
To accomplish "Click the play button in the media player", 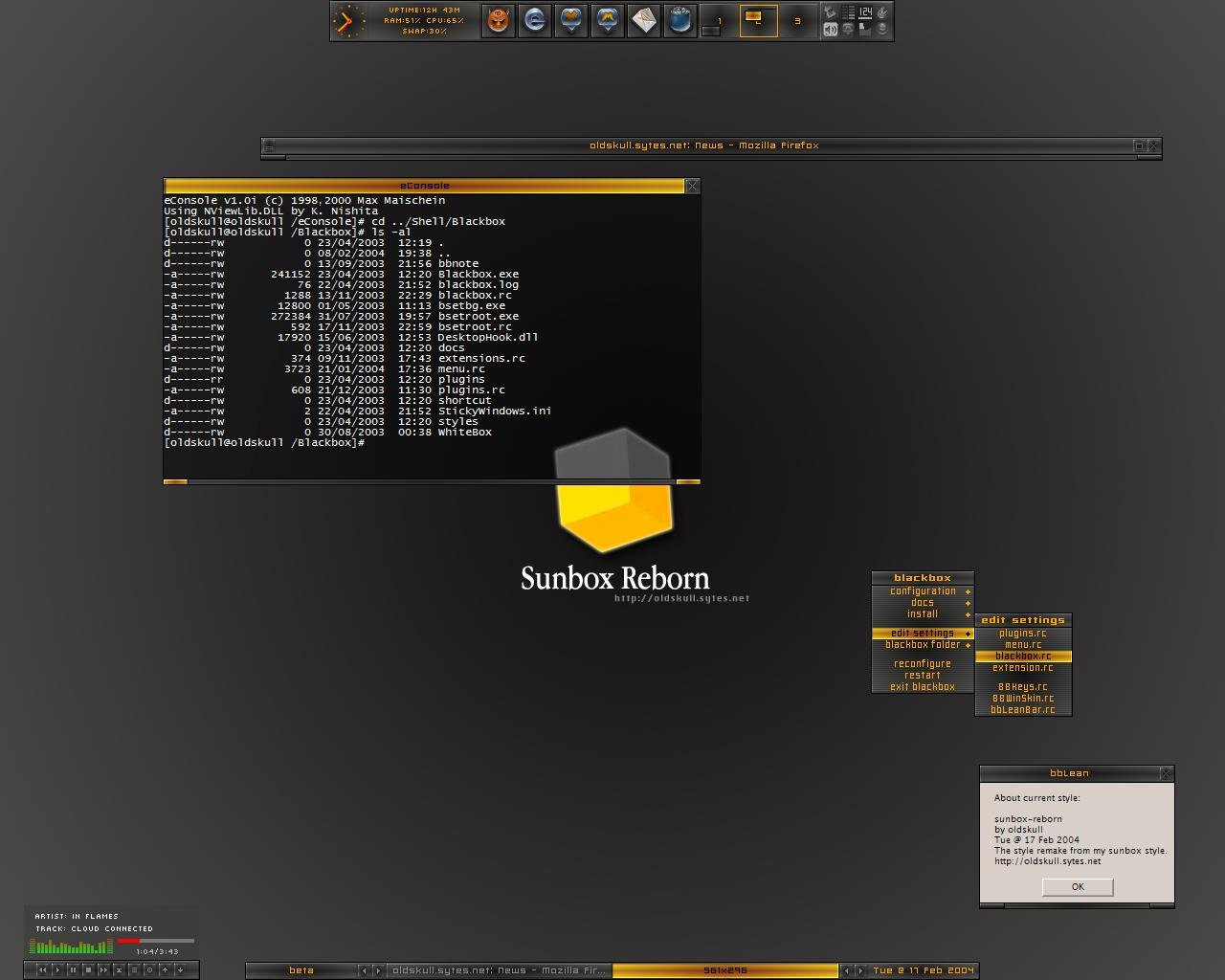I will pos(57,969).
